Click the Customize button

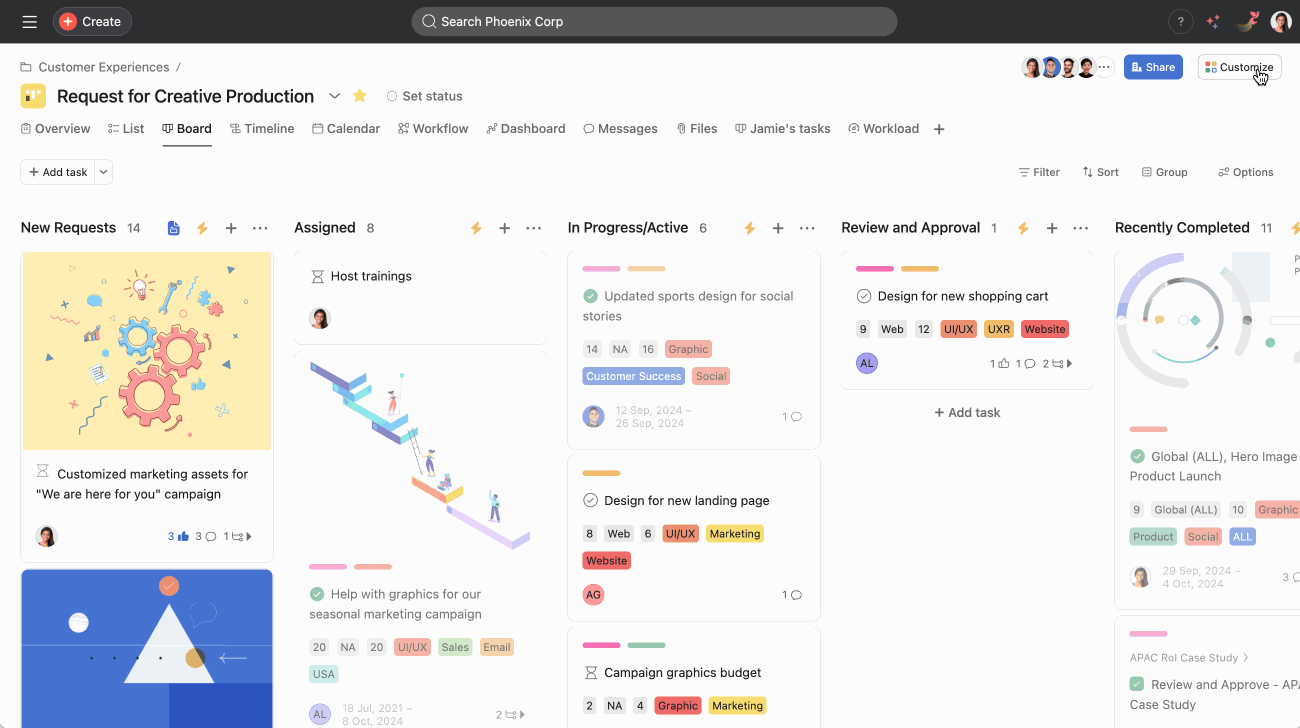pyautogui.click(x=1239, y=66)
